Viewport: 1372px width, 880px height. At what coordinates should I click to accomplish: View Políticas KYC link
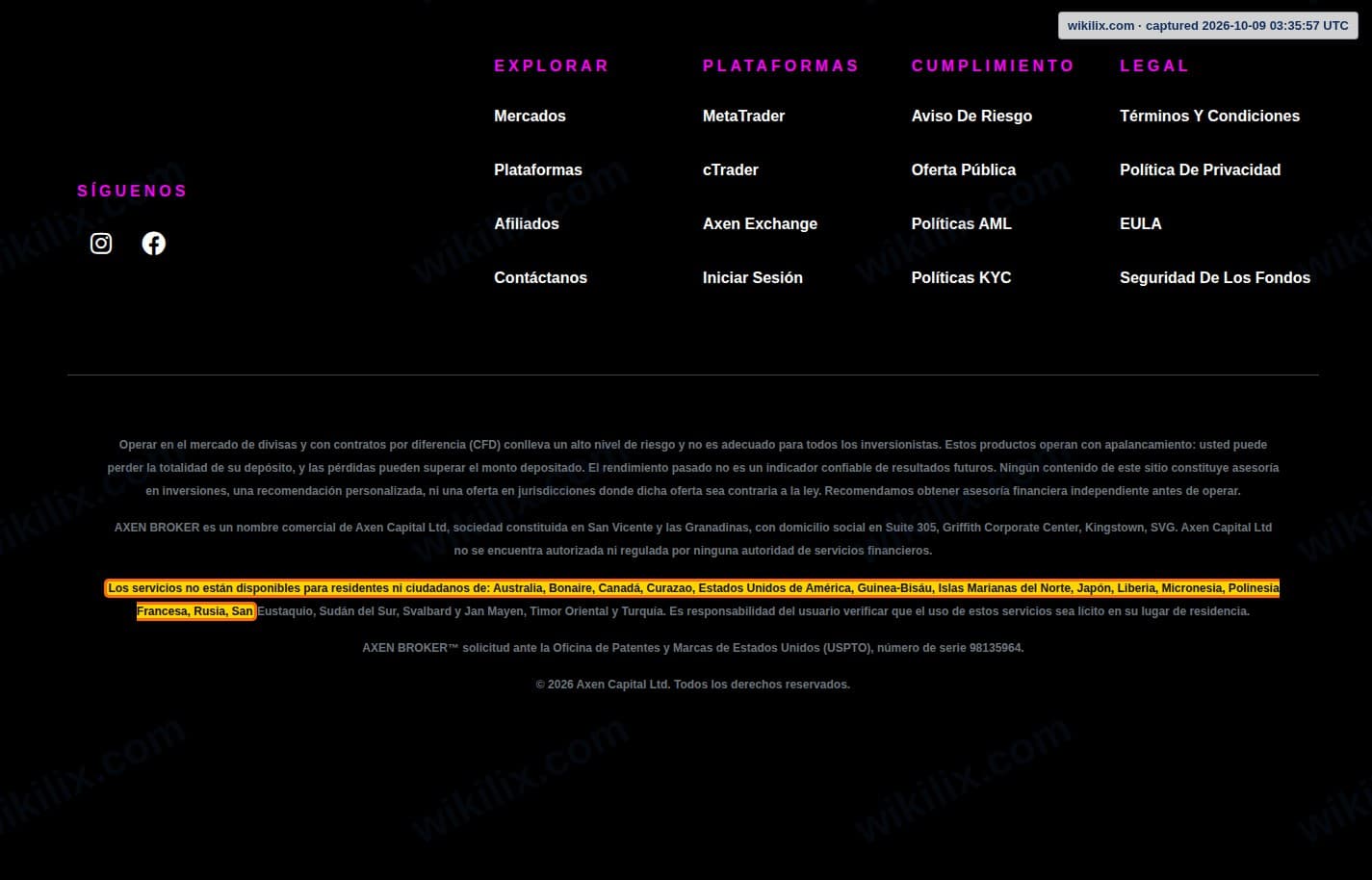pos(962,277)
